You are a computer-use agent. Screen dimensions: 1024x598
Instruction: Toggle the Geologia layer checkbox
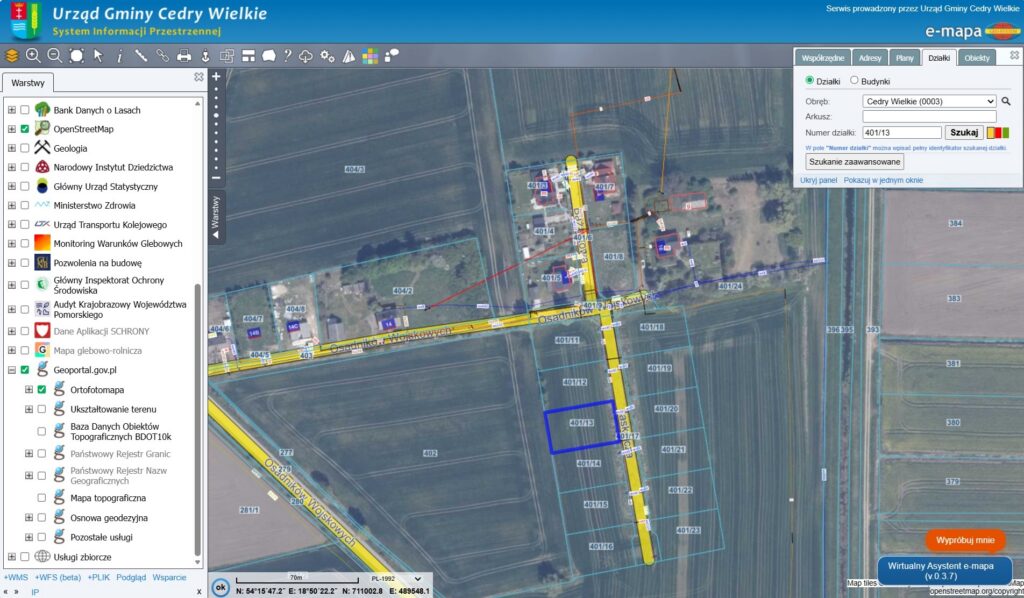tap(27, 146)
